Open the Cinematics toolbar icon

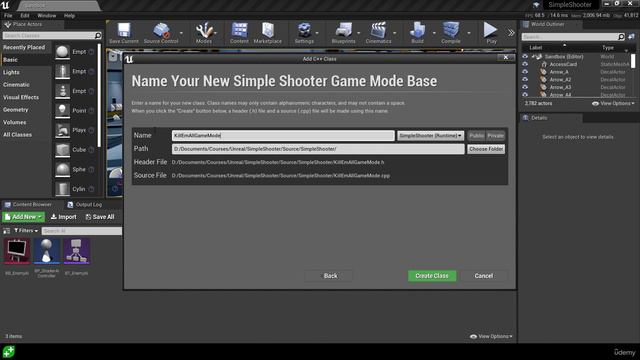[x=378, y=33]
